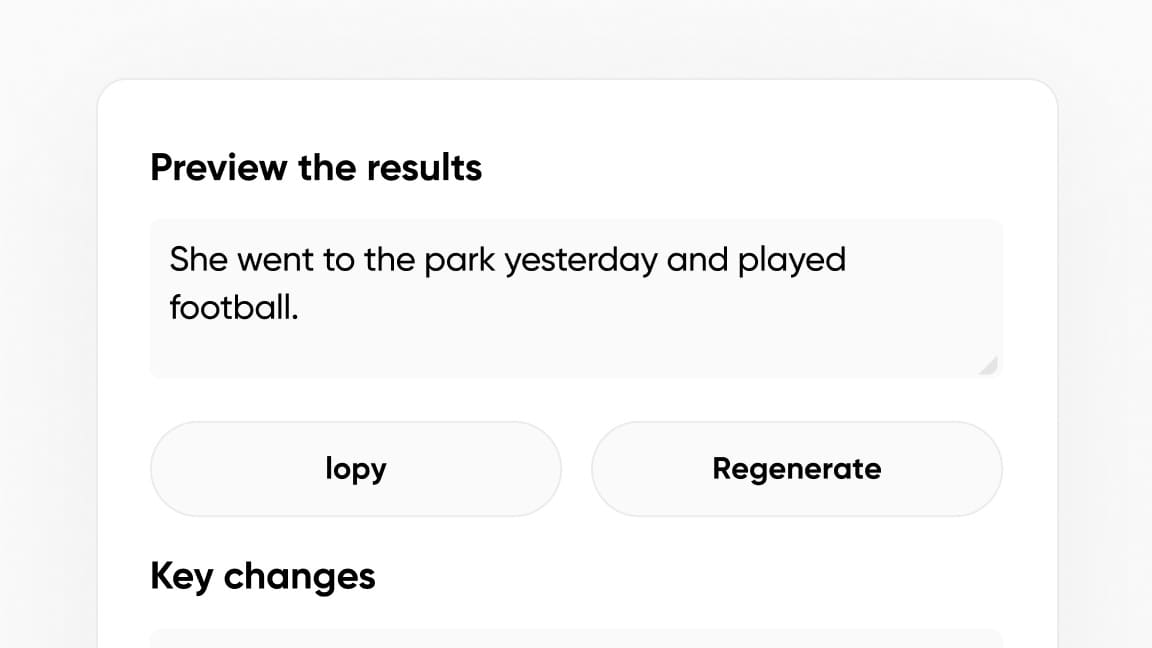Click the Key changes box below the heading
Image resolution: width=1152 pixels, height=648 pixels.
coord(576,638)
